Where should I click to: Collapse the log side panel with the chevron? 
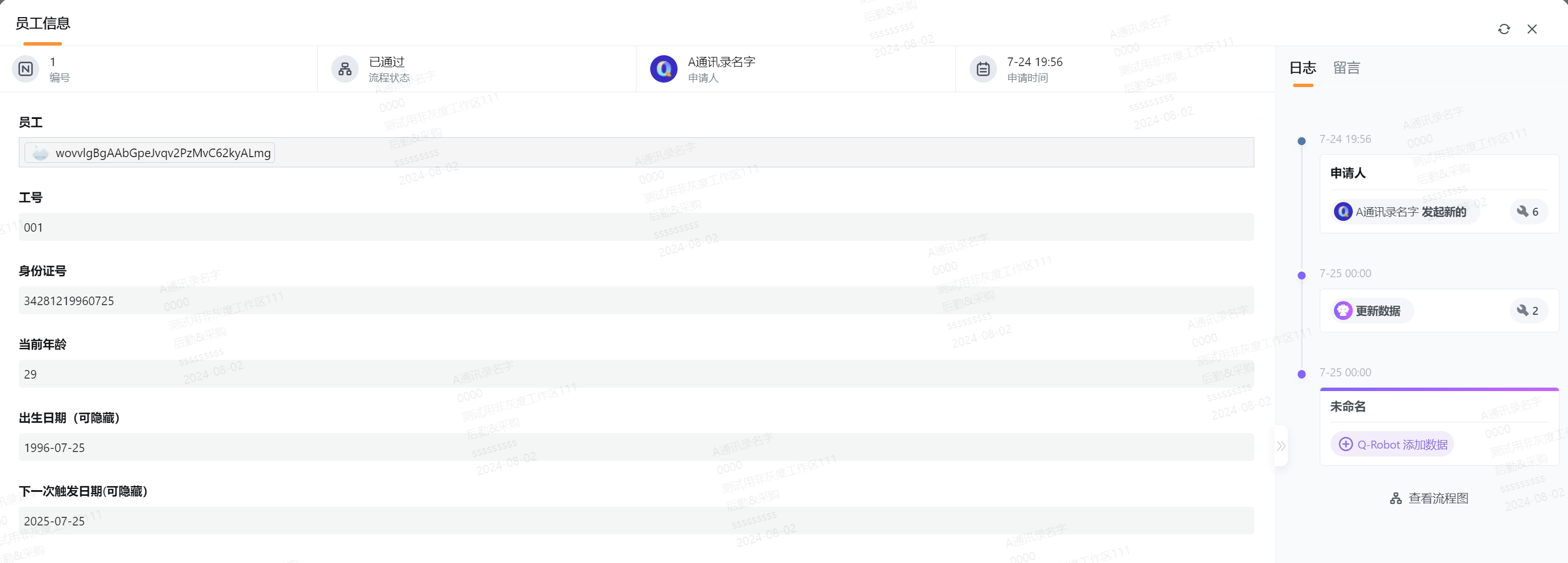(x=1280, y=446)
